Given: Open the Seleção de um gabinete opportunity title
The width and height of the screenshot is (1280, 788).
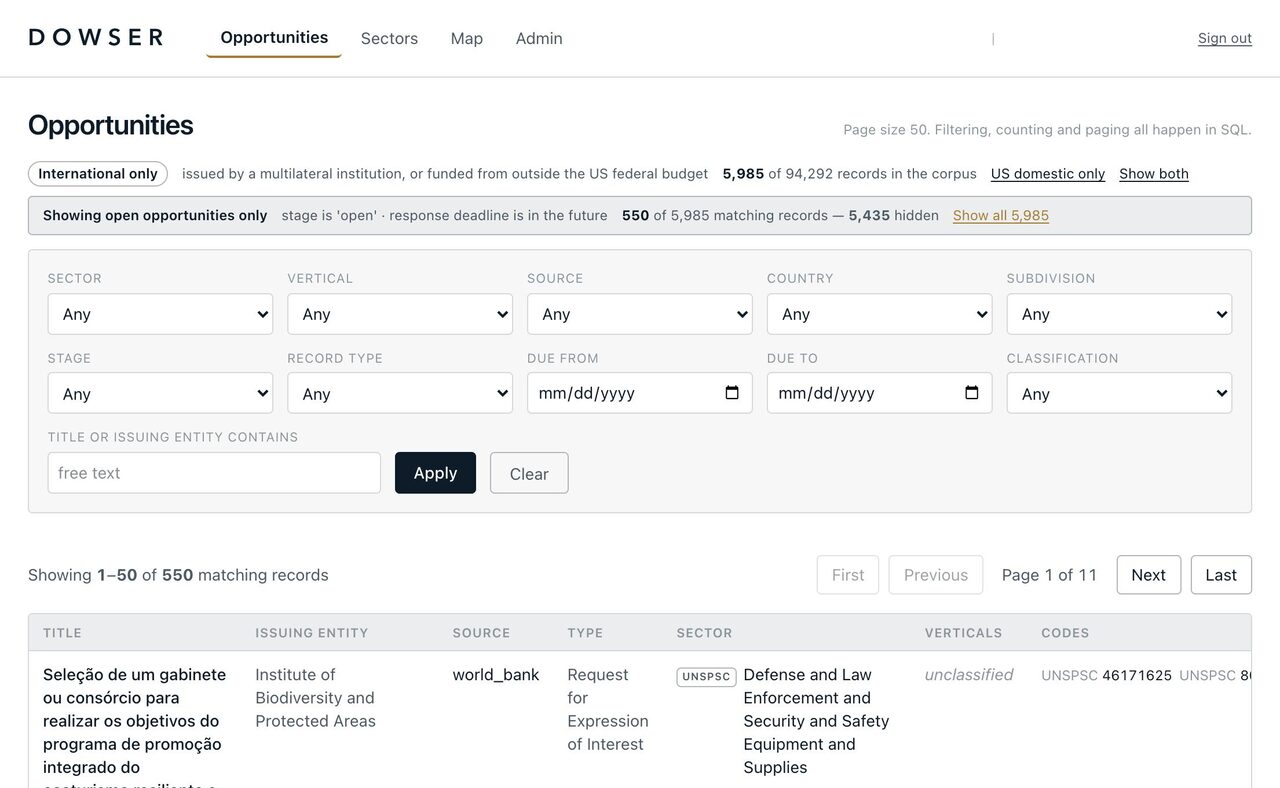Looking at the screenshot, I should tap(135, 725).
